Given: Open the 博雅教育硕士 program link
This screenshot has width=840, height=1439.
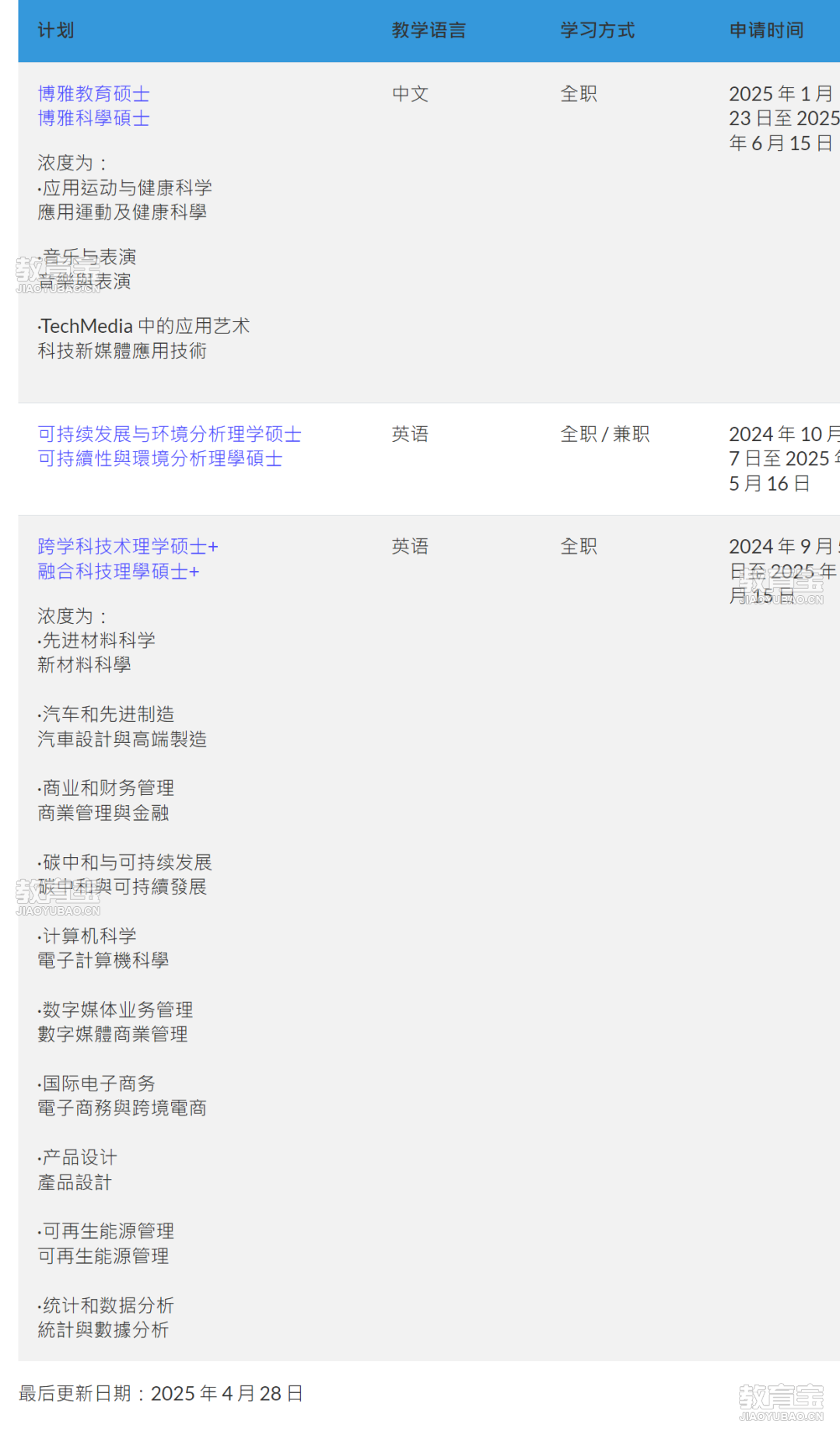Looking at the screenshot, I should [x=93, y=94].
